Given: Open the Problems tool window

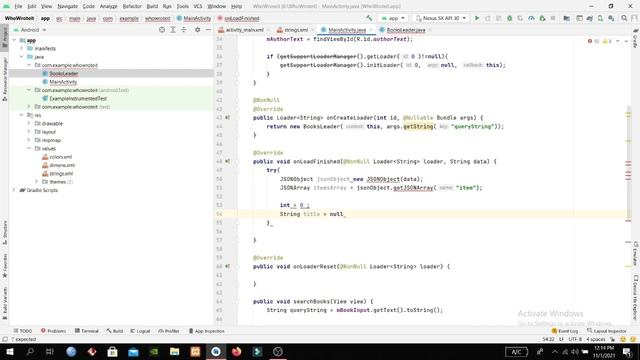Looking at the screenshot, I should tap(53, 331).
